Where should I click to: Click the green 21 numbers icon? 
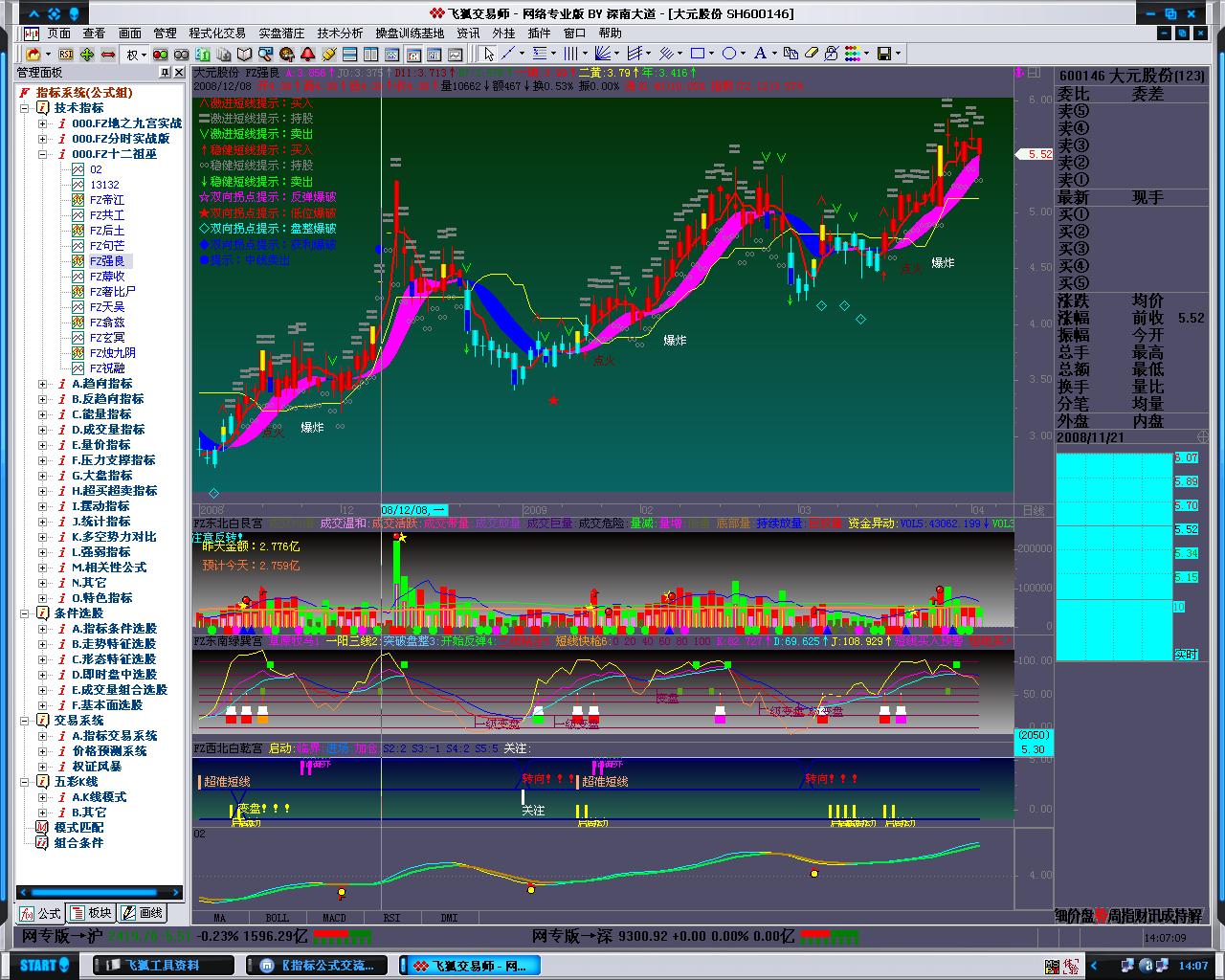coord(203,54)
